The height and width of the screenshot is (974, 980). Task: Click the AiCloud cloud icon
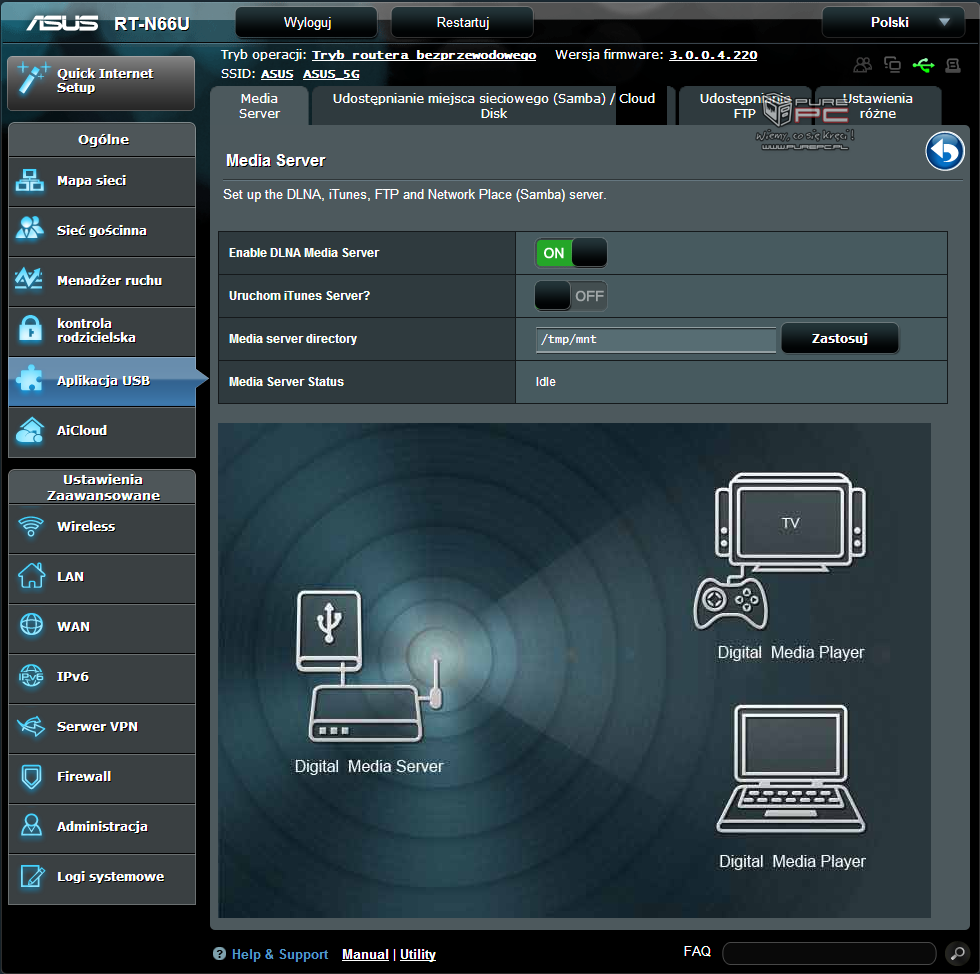tap(30, 430)
